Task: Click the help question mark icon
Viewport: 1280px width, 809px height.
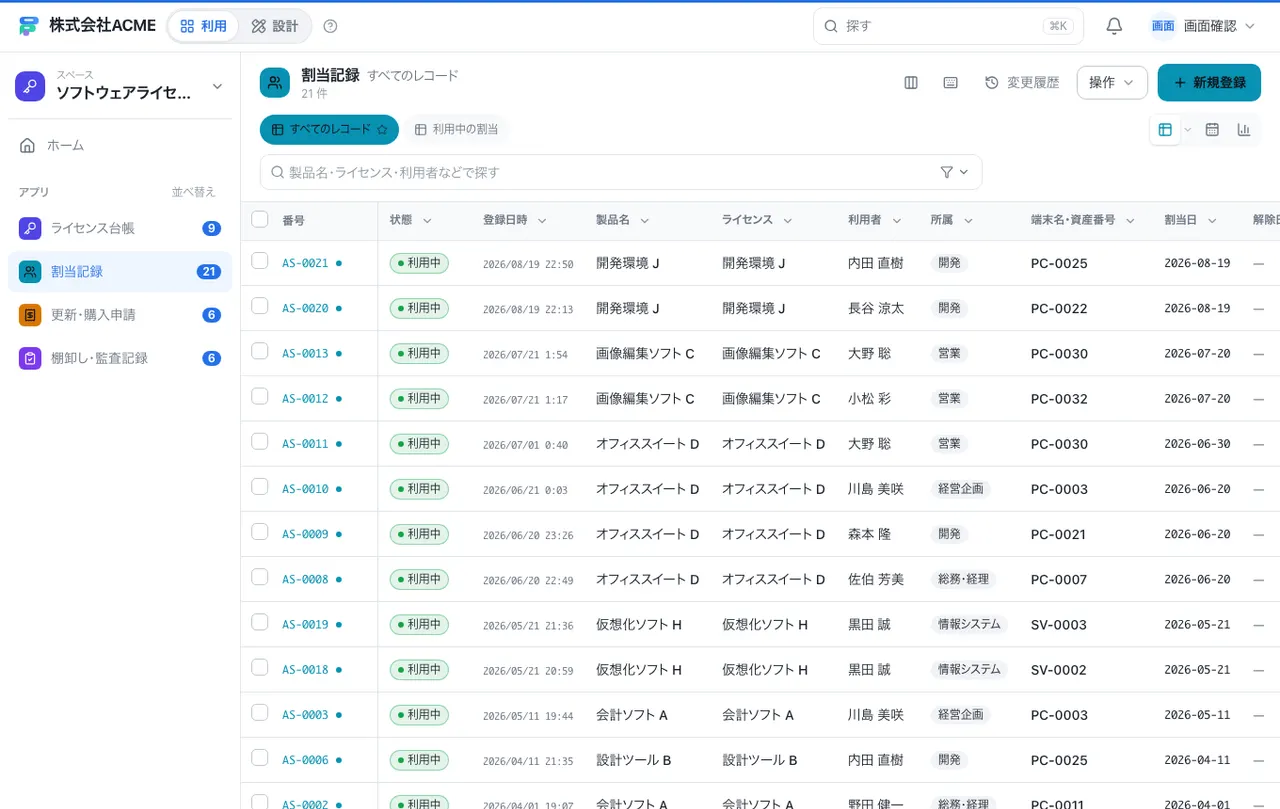Action: point(331,26)
